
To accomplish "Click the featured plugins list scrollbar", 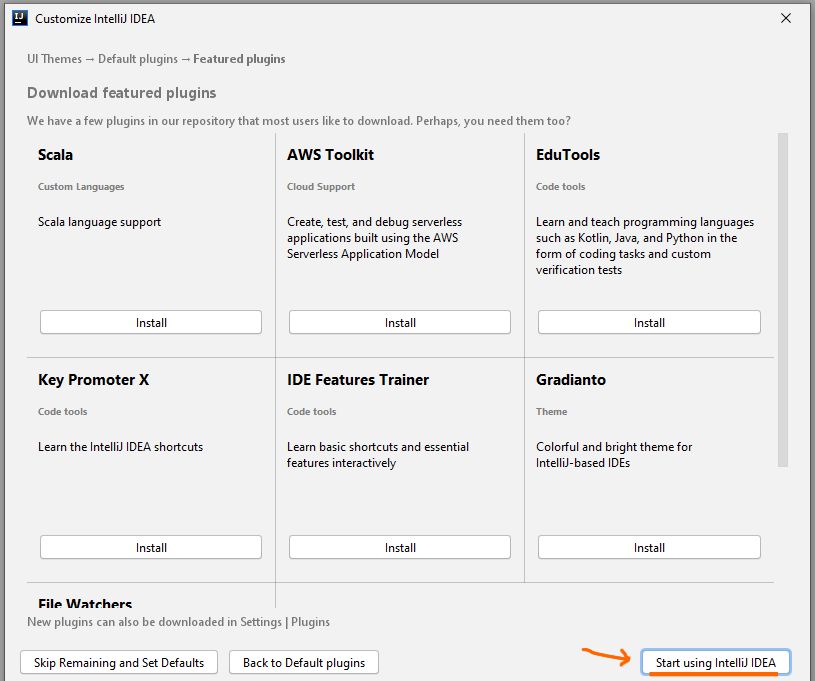I will pyautogui.click(x=783, y=300).
